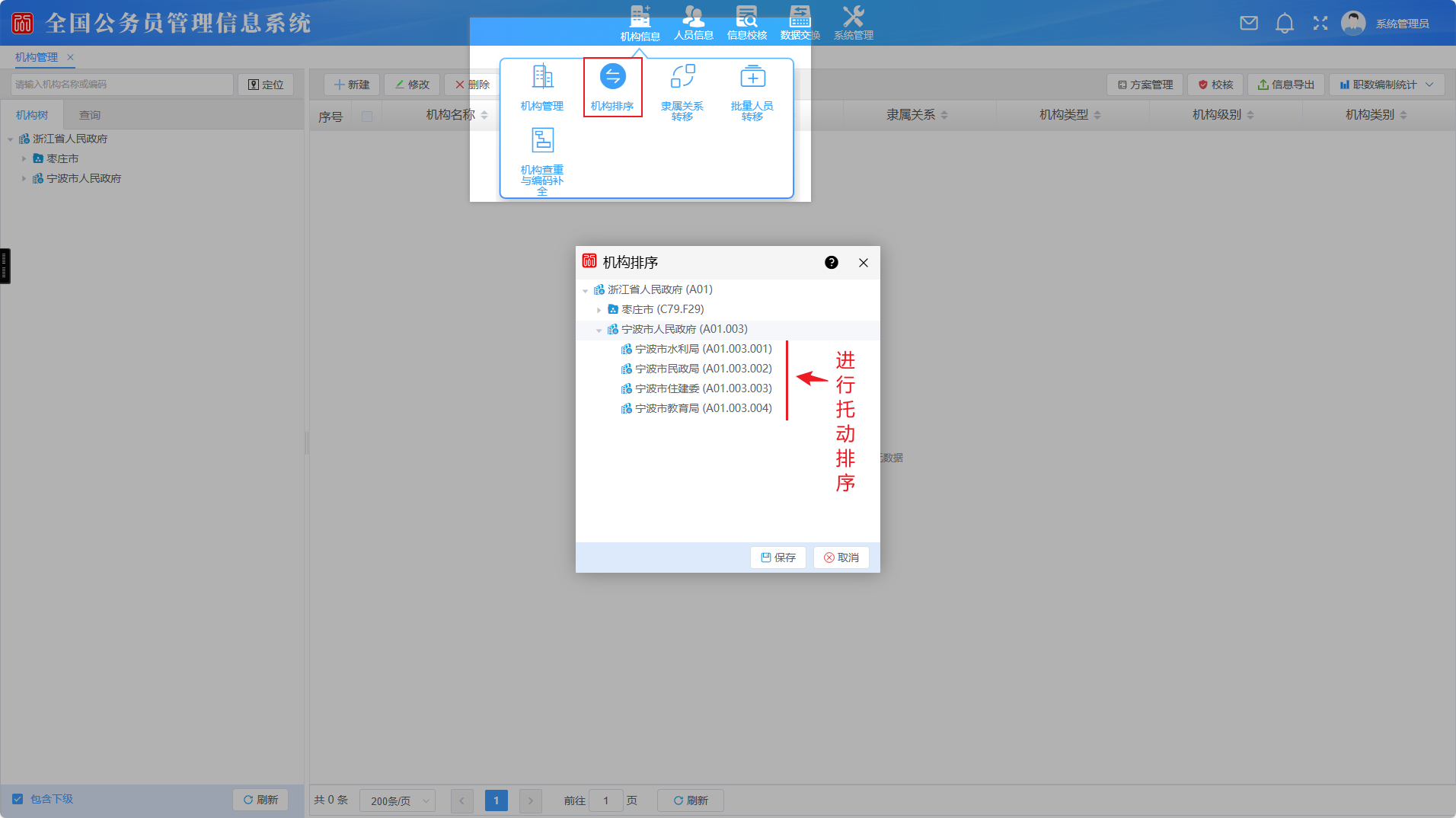Toggle the 包含下级 checkbox
Image resolution: width=1456 pixels, height=818 pixels.
coord(18,799)
